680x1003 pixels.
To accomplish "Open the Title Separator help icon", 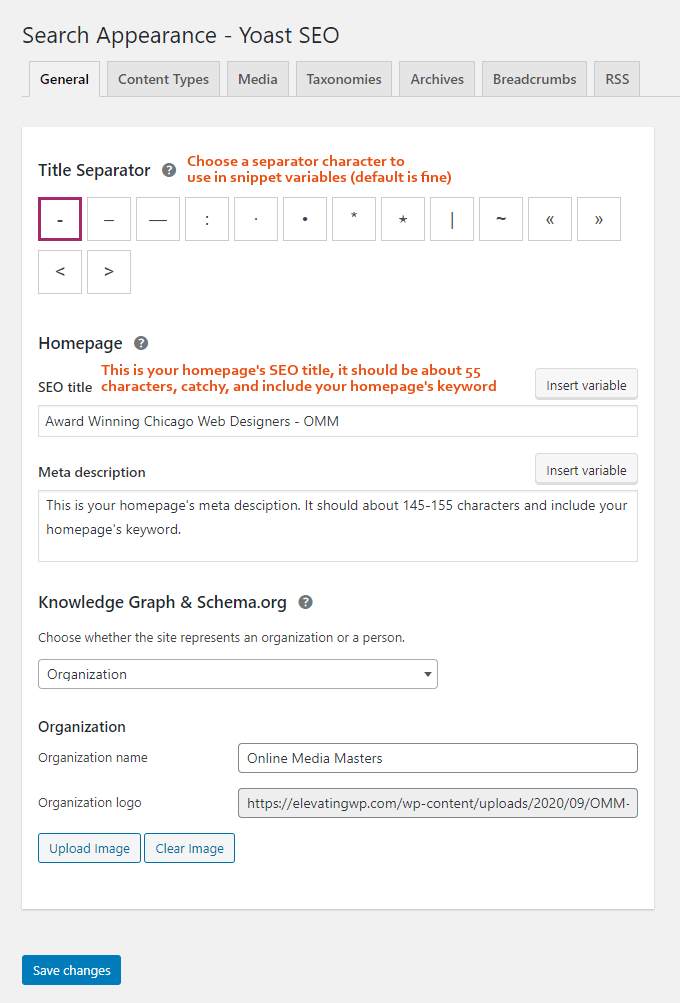I will [168, 170].
